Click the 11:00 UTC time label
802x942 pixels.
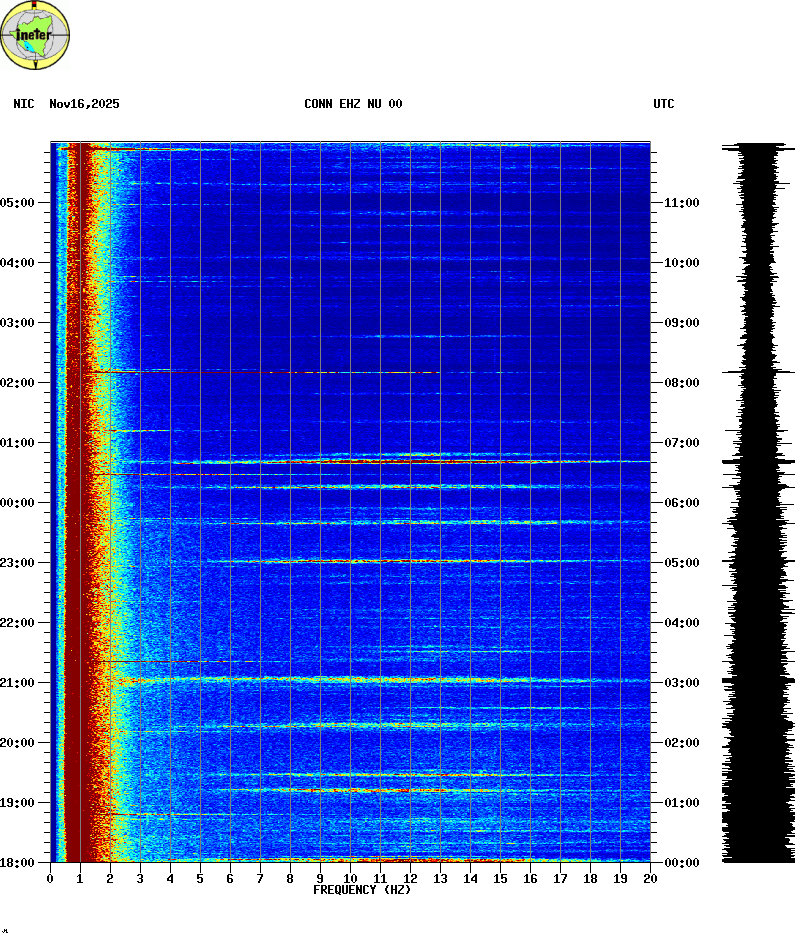pos(680,203)
